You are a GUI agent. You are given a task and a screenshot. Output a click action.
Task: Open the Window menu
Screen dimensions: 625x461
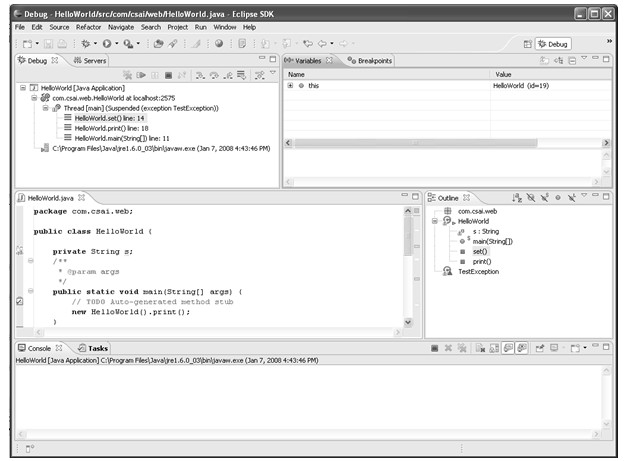click(224, 27)
